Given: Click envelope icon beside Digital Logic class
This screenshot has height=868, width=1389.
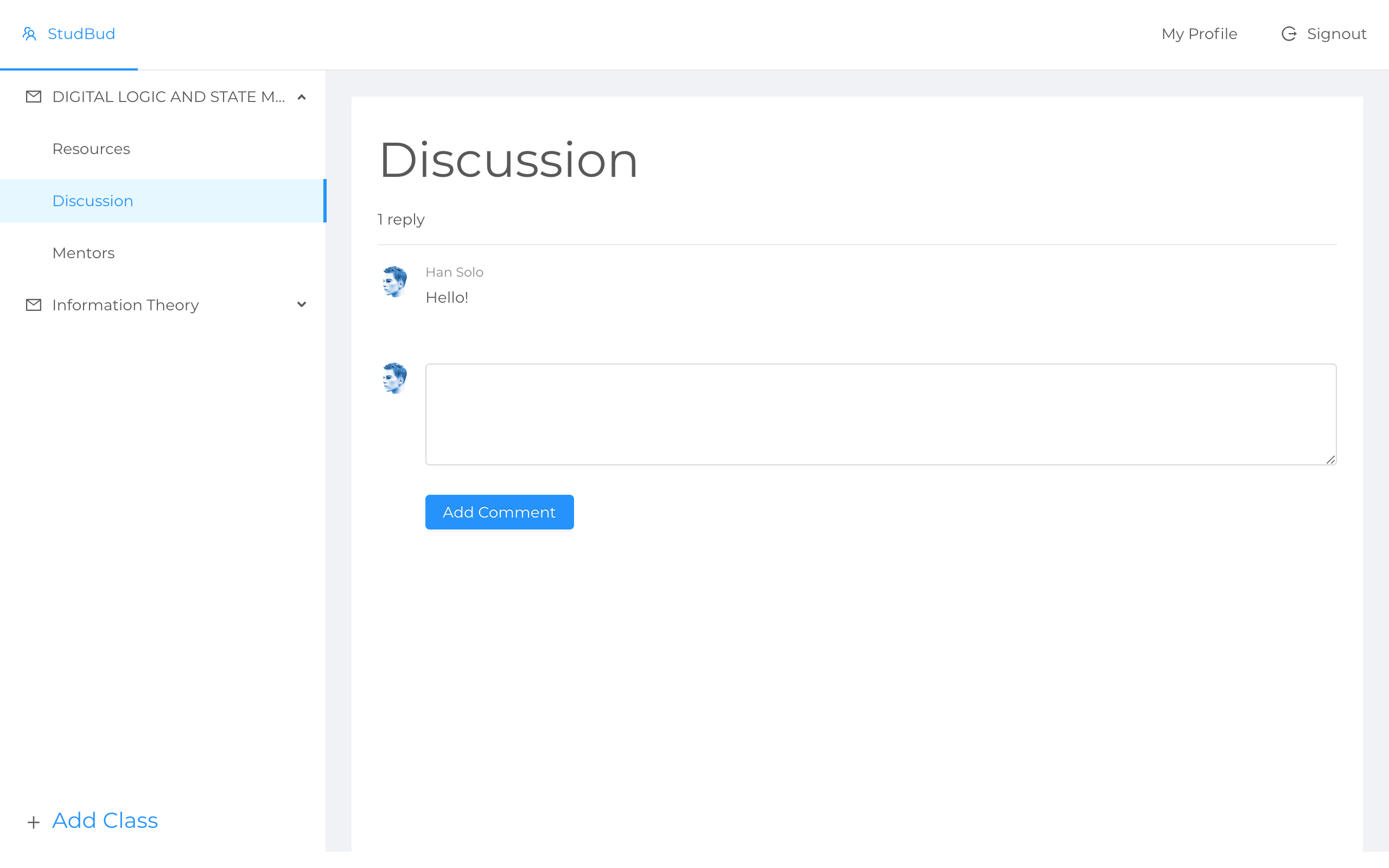Looking at the screenshot, I should (x=34, y=97).
